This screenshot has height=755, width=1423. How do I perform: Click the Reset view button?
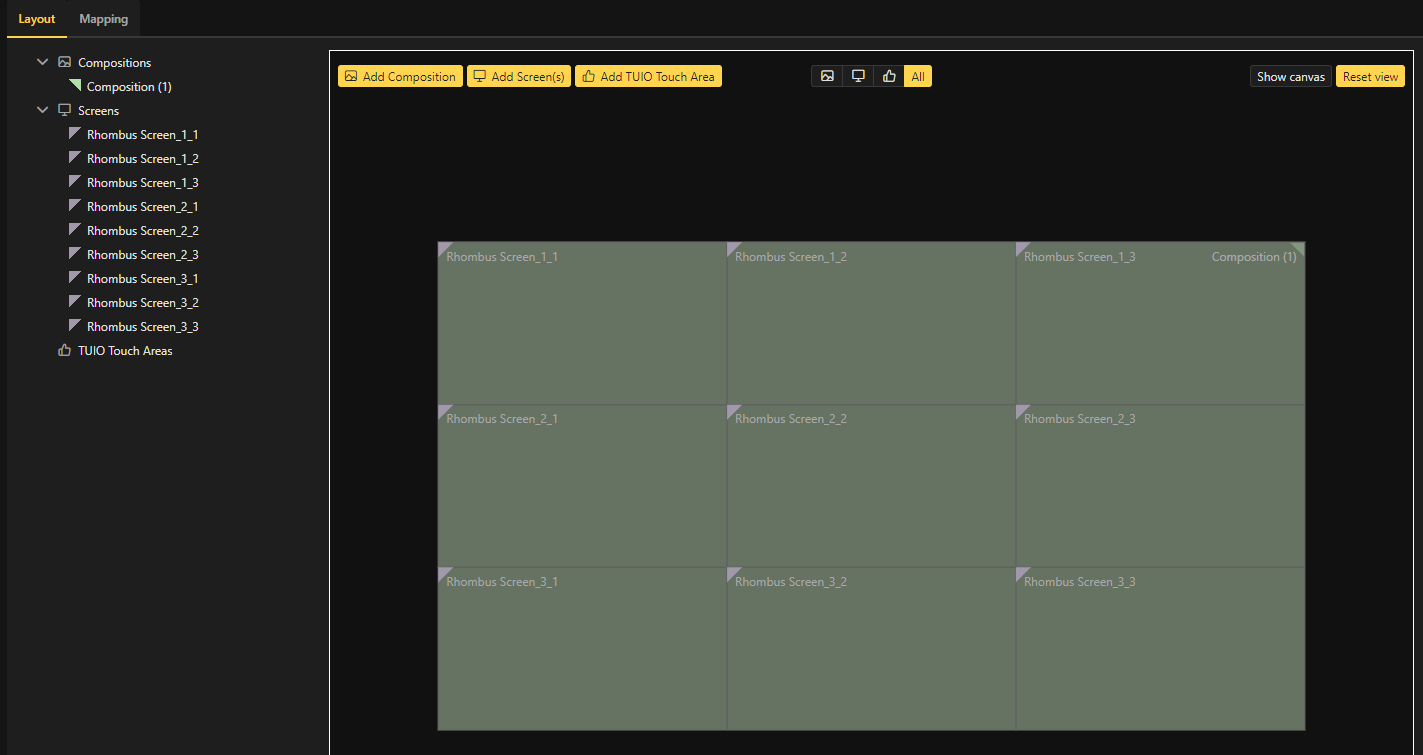point(1370,77)
